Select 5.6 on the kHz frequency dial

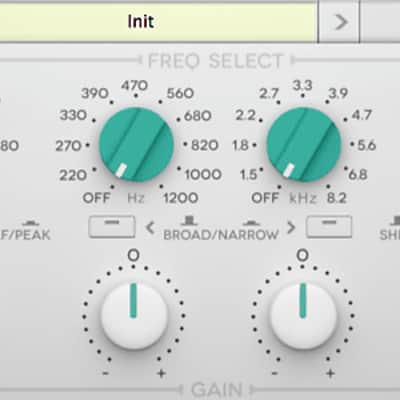point(367,145)
